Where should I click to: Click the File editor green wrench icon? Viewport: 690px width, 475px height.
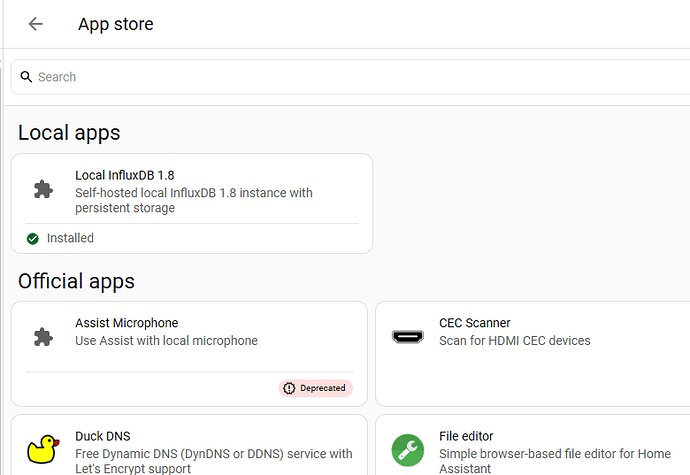tap(407, 450)
